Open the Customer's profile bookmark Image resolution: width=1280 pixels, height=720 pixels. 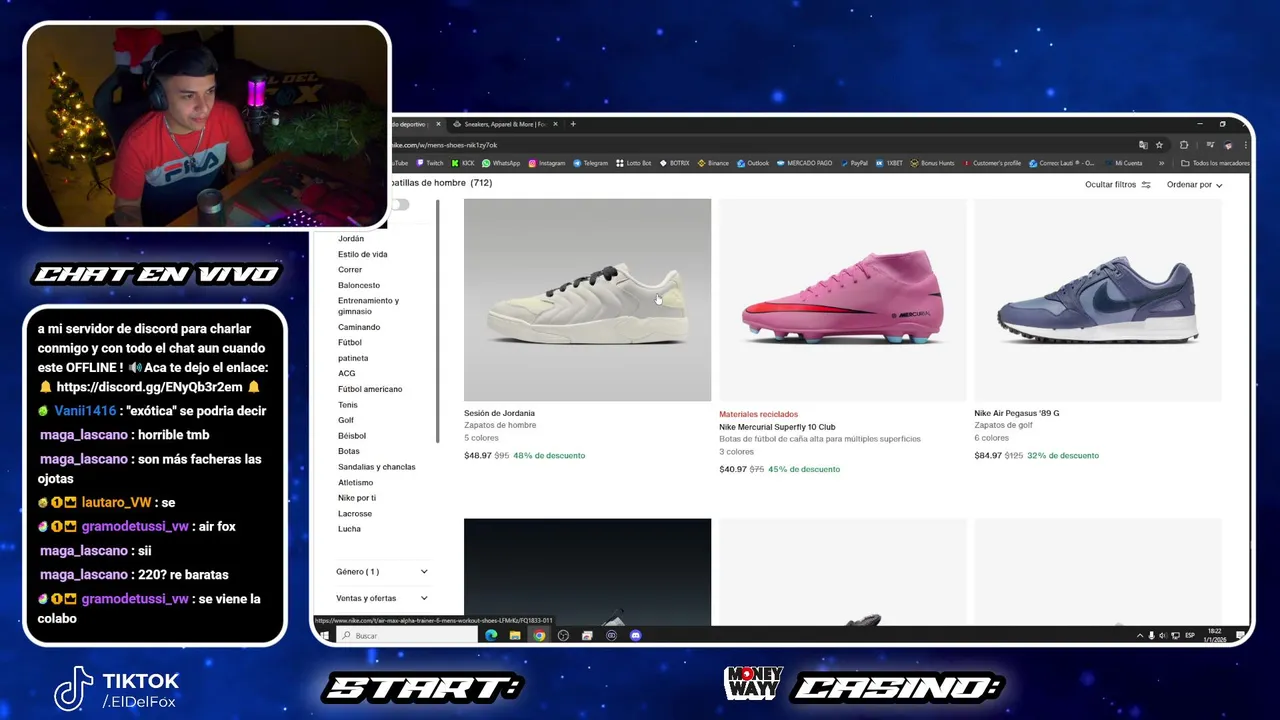click(x=991, y=163)
